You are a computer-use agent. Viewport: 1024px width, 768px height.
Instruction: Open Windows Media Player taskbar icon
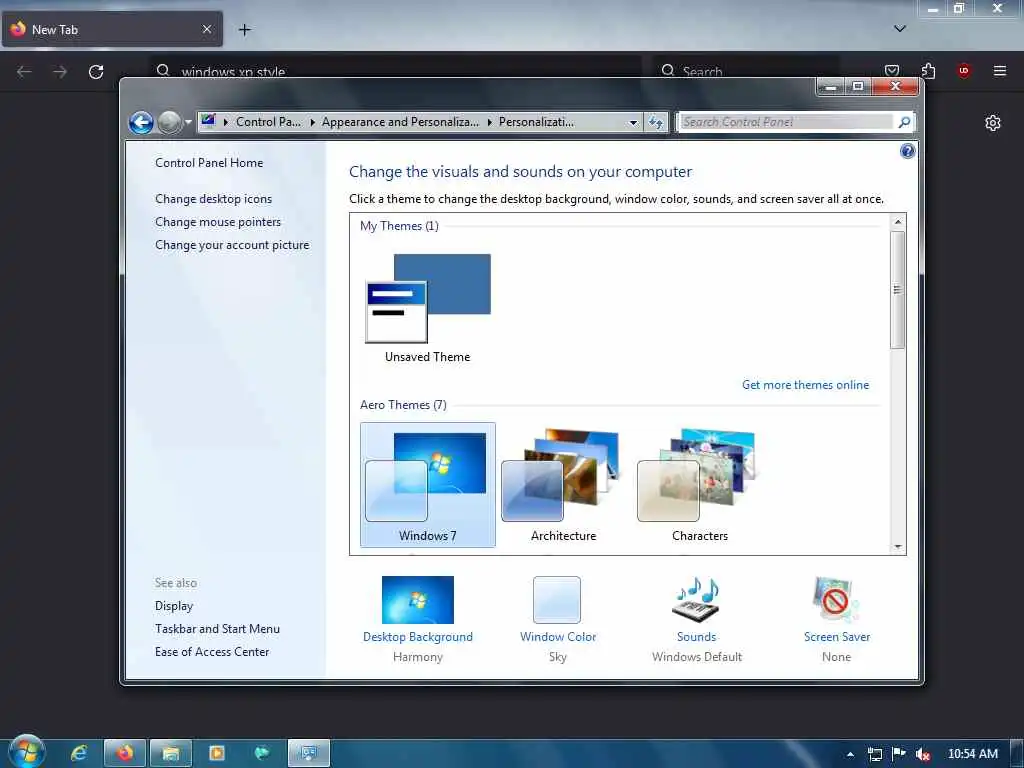216,754
